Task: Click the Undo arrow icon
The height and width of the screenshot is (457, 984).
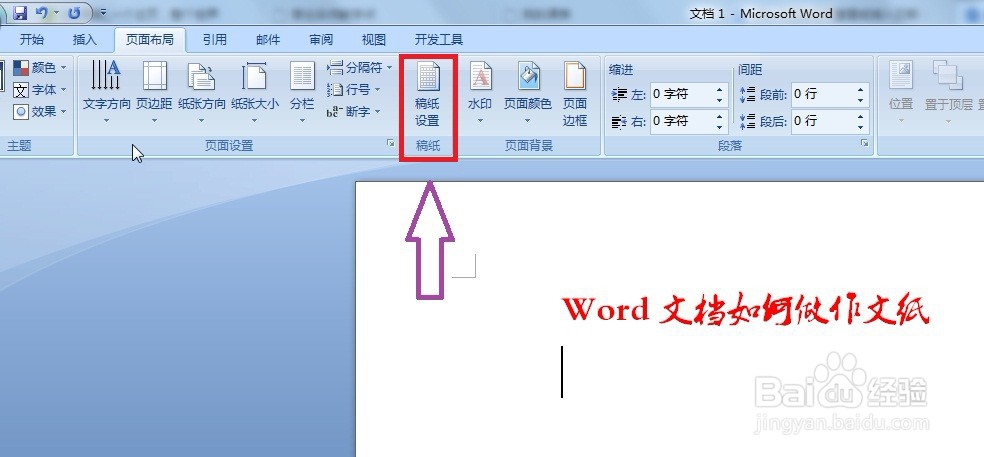Action: tap(41, 11)
